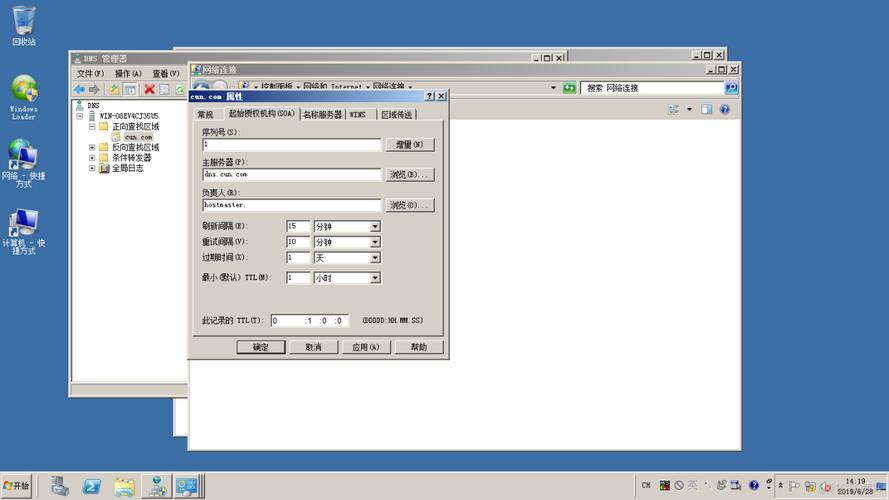Click the muted volume tray icon

point(826,486)
